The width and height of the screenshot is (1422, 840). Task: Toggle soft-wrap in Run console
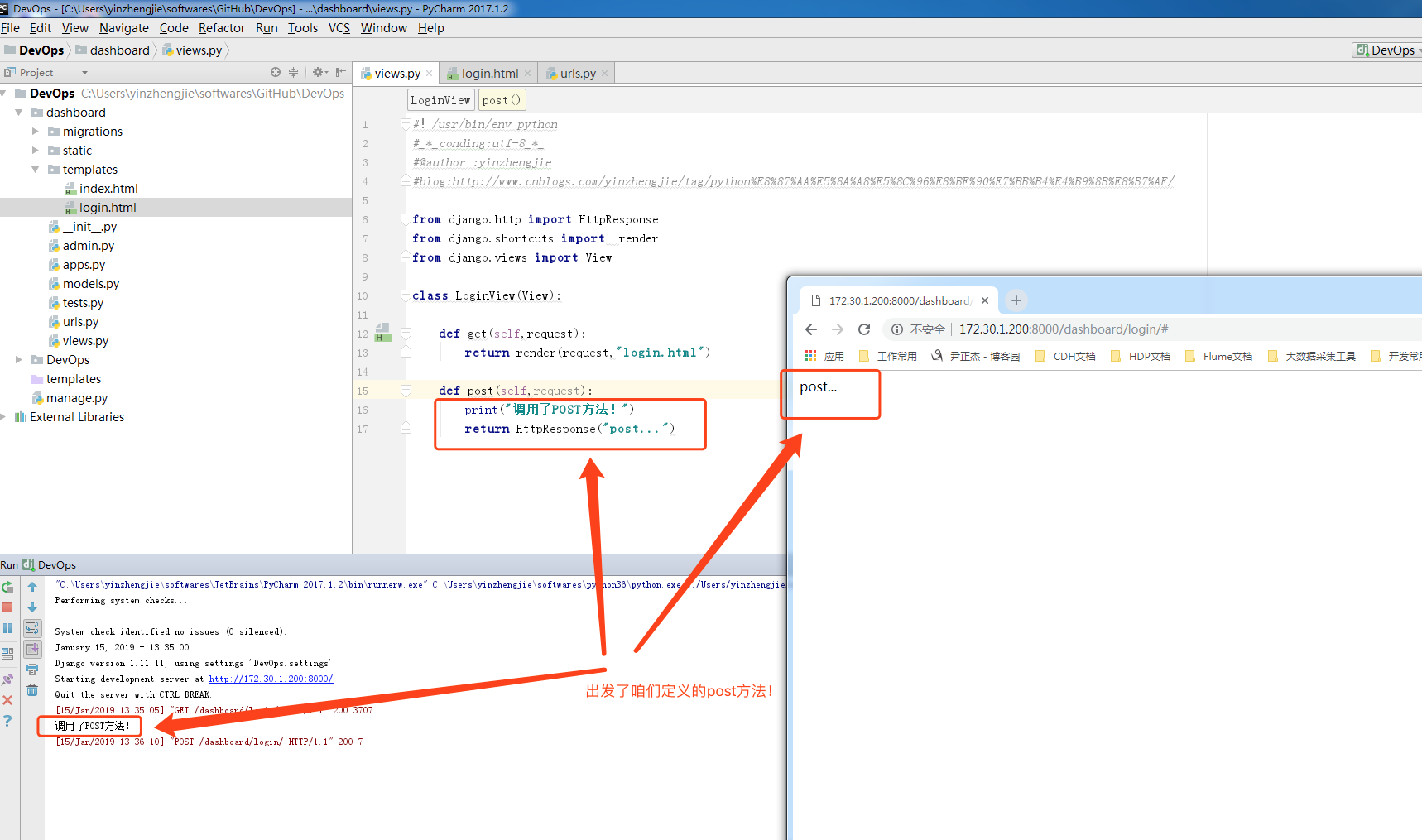click(32, 628)
